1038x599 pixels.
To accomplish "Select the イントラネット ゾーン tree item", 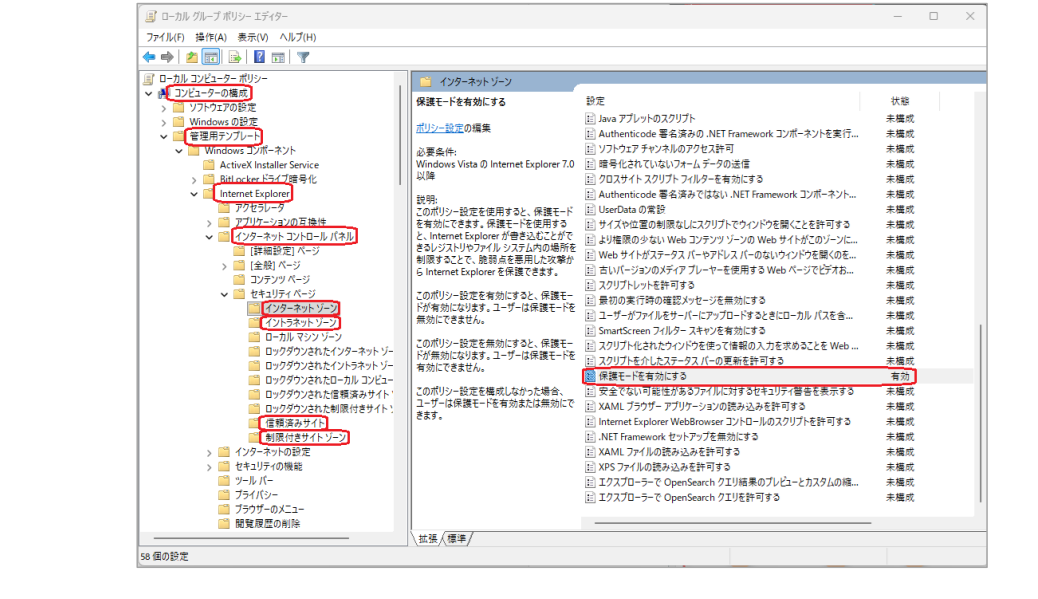I will [299, 321].
